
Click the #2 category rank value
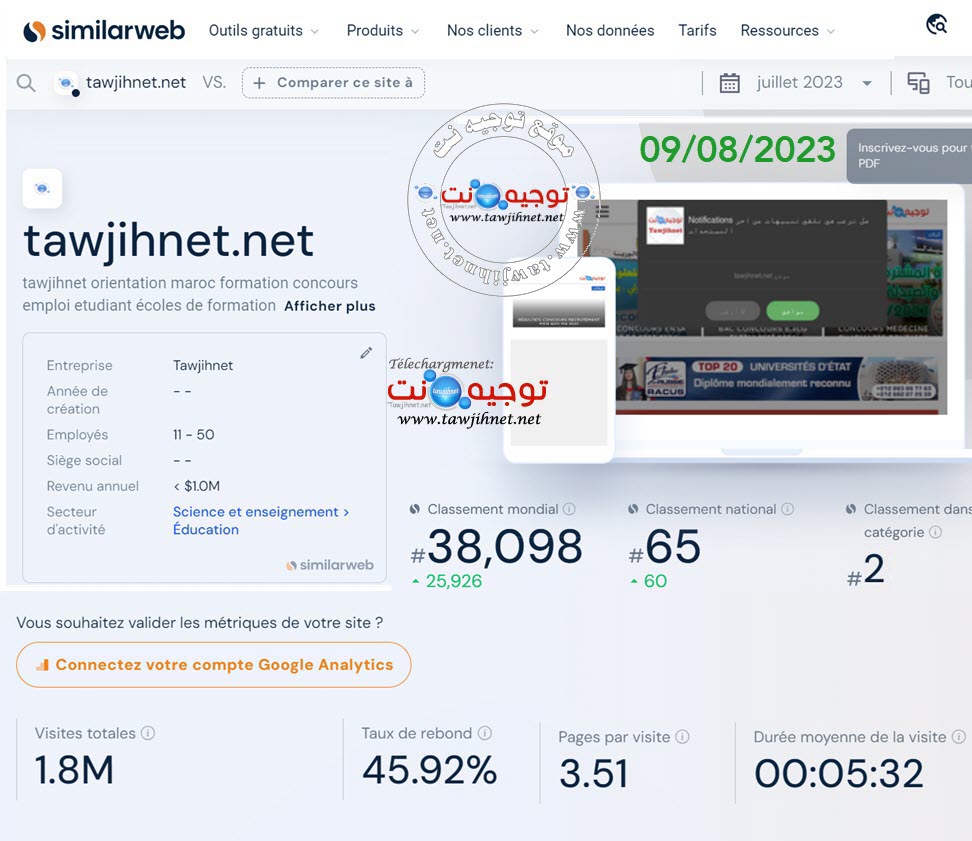click(865, 570)
